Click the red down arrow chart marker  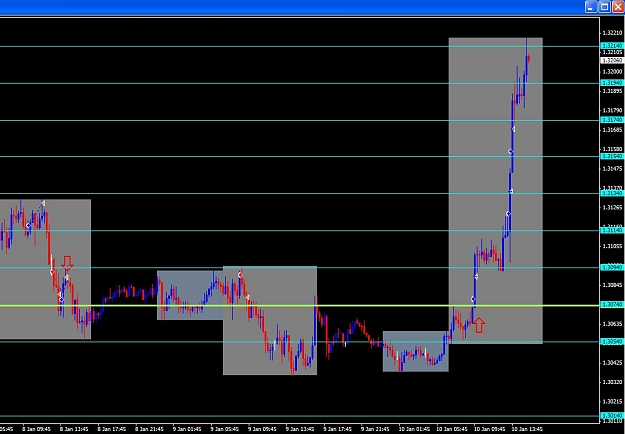tap(67, 263)
